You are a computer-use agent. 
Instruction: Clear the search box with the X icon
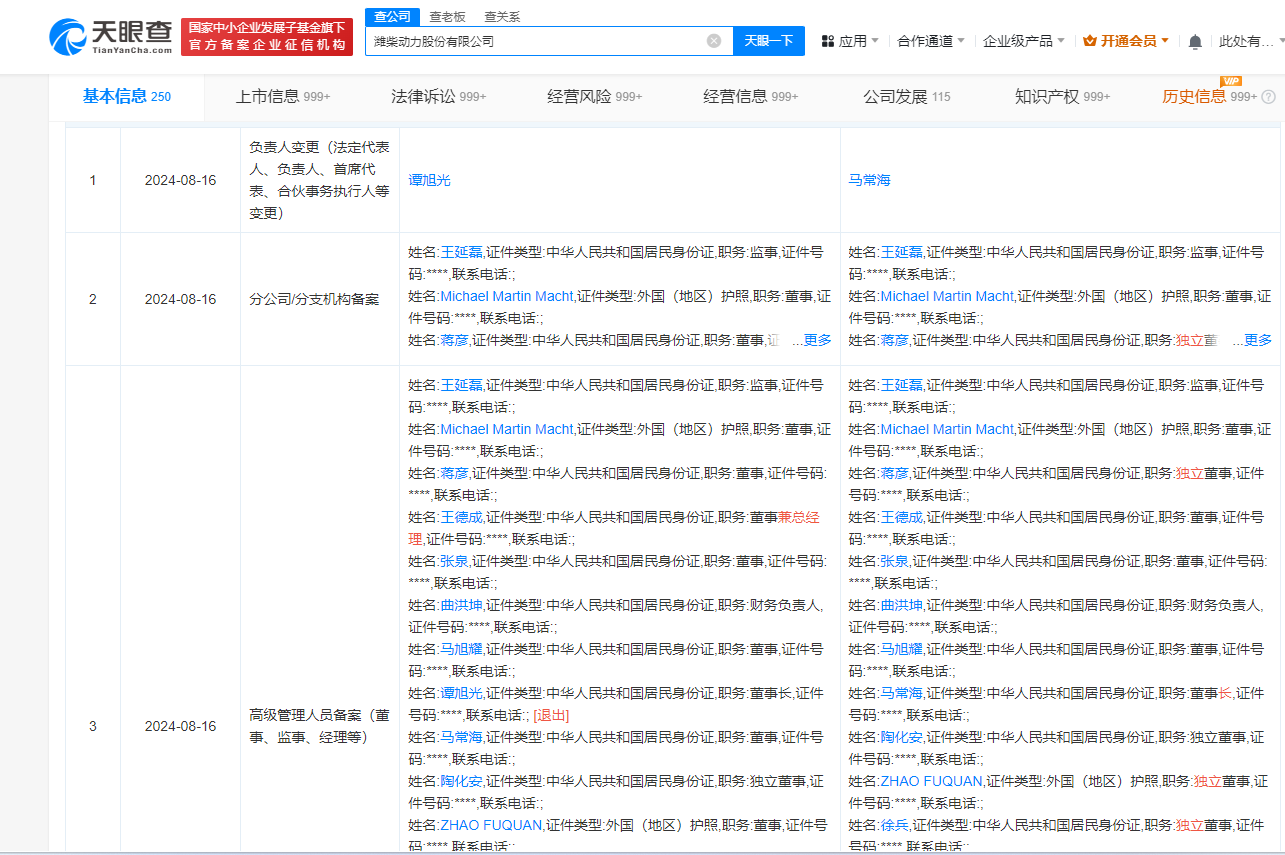tap(714, 41)
